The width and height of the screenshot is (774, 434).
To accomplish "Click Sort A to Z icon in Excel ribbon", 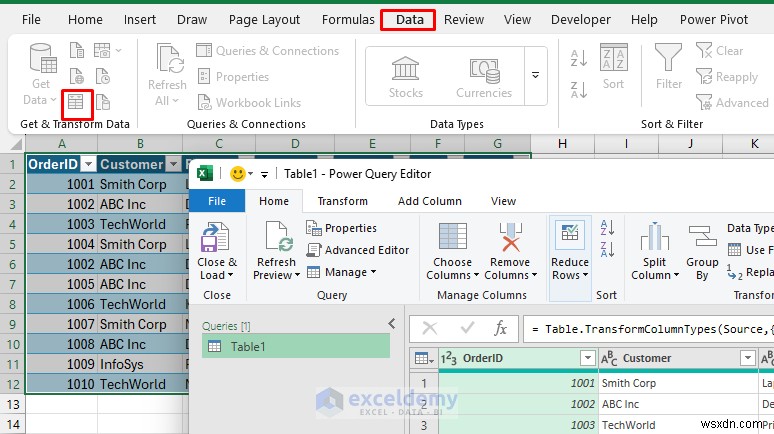I will pyautogui.click(x=579, y=59).
